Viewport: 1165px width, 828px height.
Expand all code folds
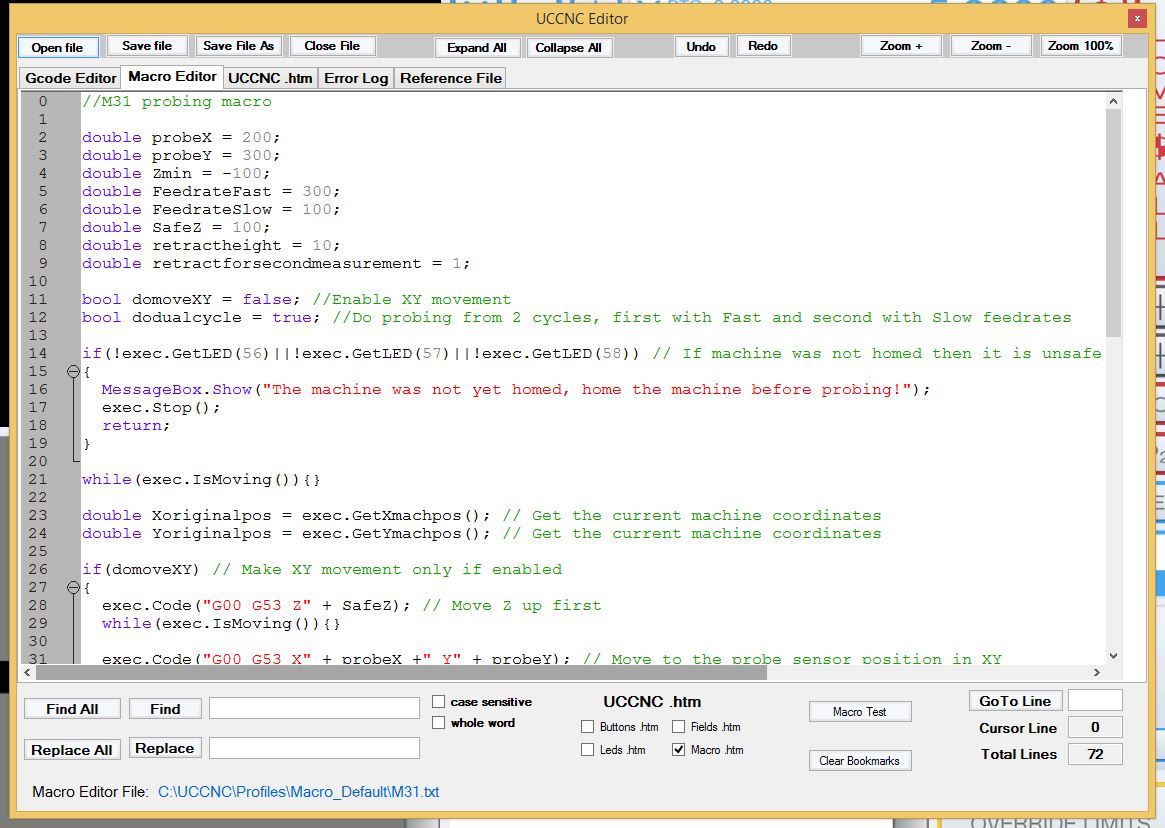[x=477, y=48]
